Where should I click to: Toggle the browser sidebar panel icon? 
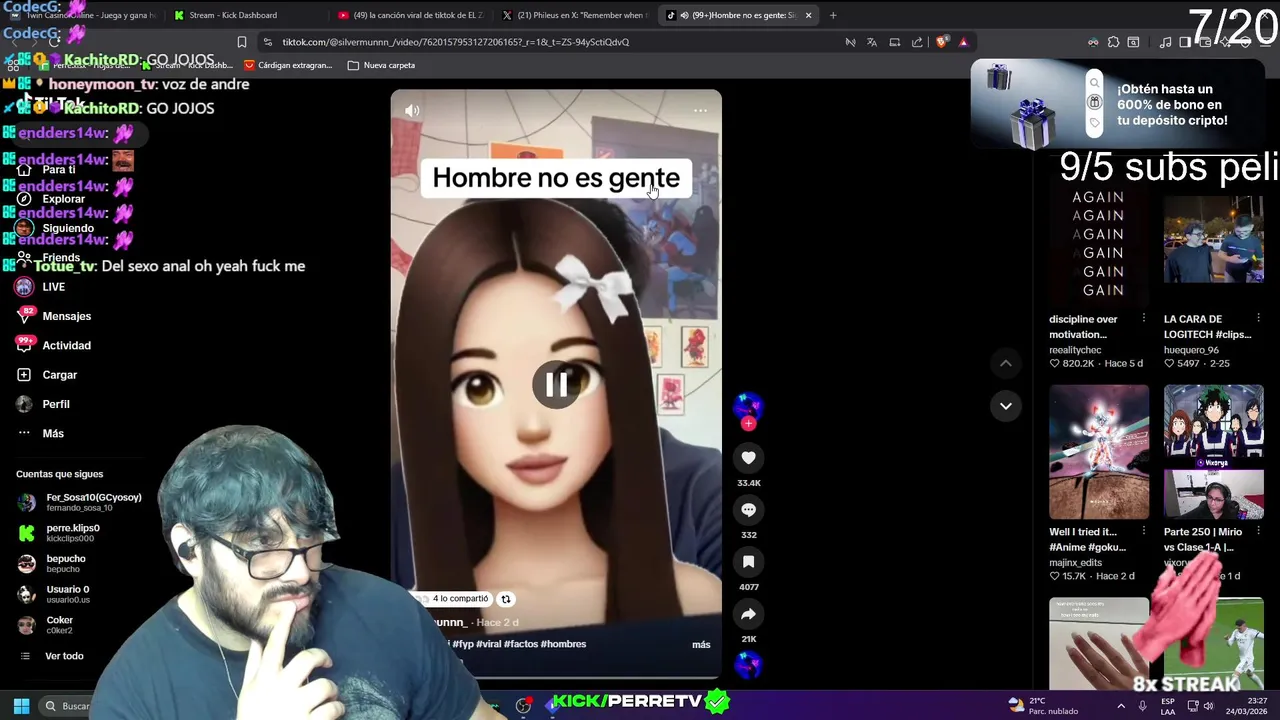pos(1185,42)
